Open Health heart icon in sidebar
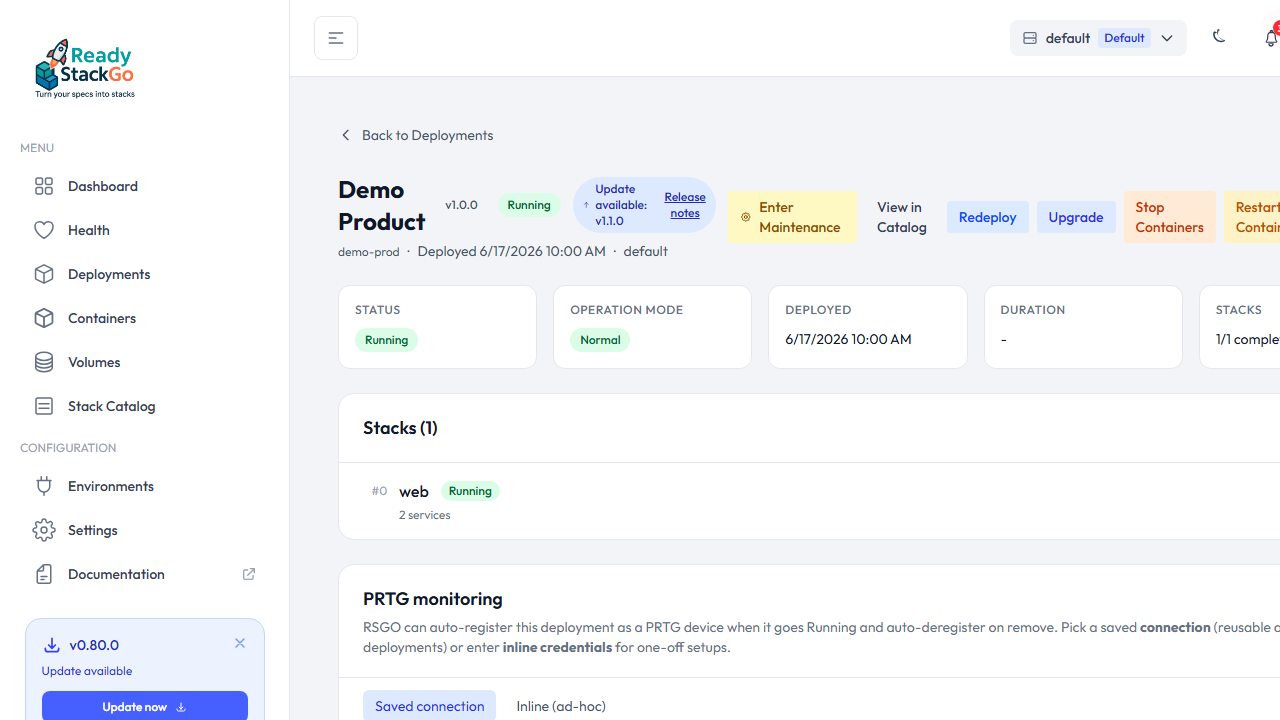1280x720 pixels. (44, 230)
